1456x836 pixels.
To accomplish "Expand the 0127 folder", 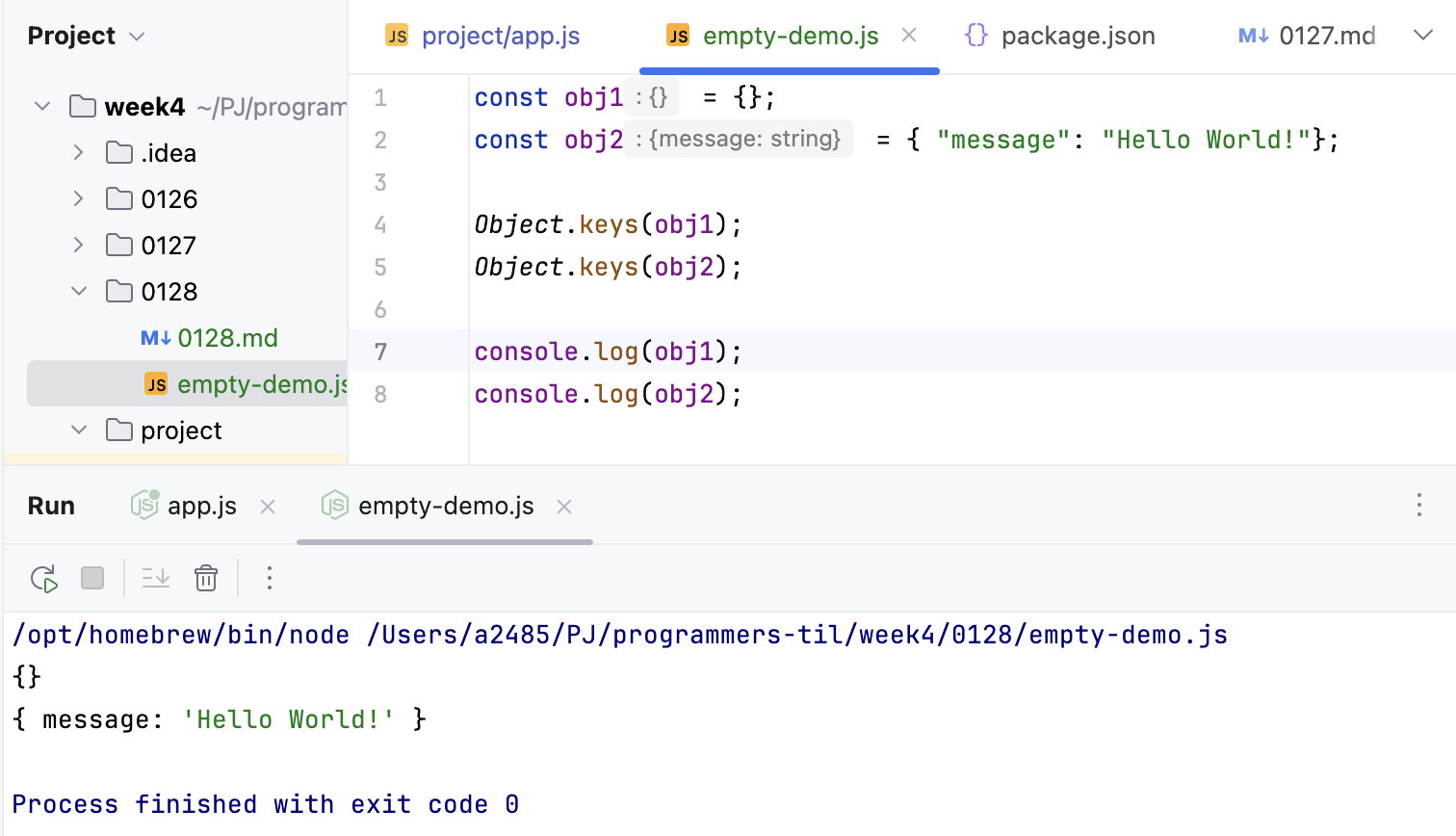I will tap(79, 245).
